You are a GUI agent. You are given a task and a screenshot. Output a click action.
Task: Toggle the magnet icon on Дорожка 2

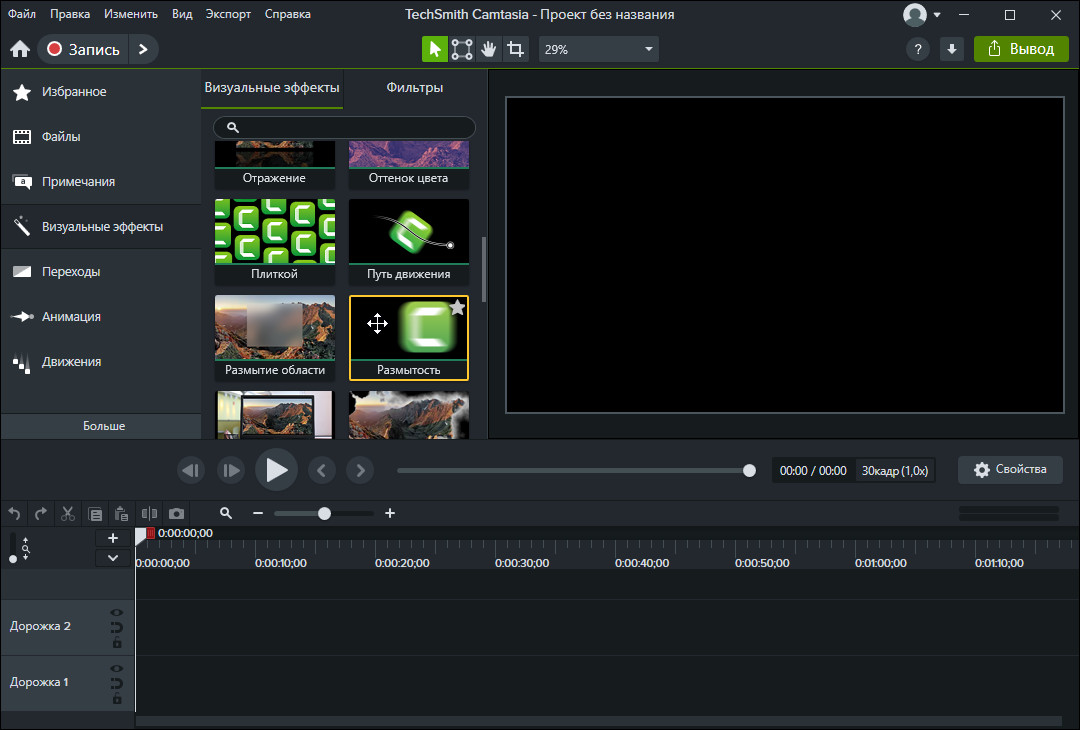click(x=117, y=628)
